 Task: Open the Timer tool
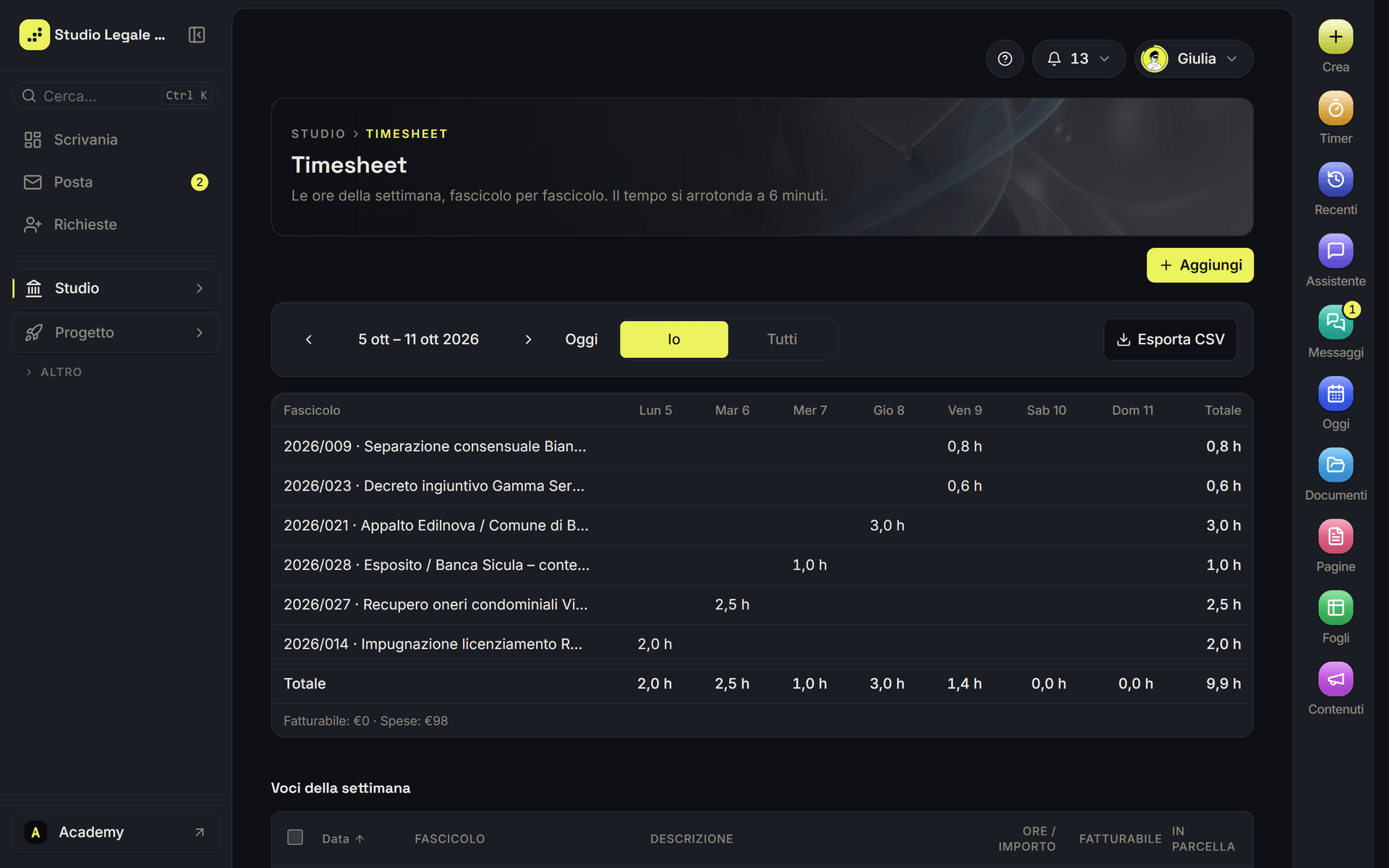coord(1335,109)
